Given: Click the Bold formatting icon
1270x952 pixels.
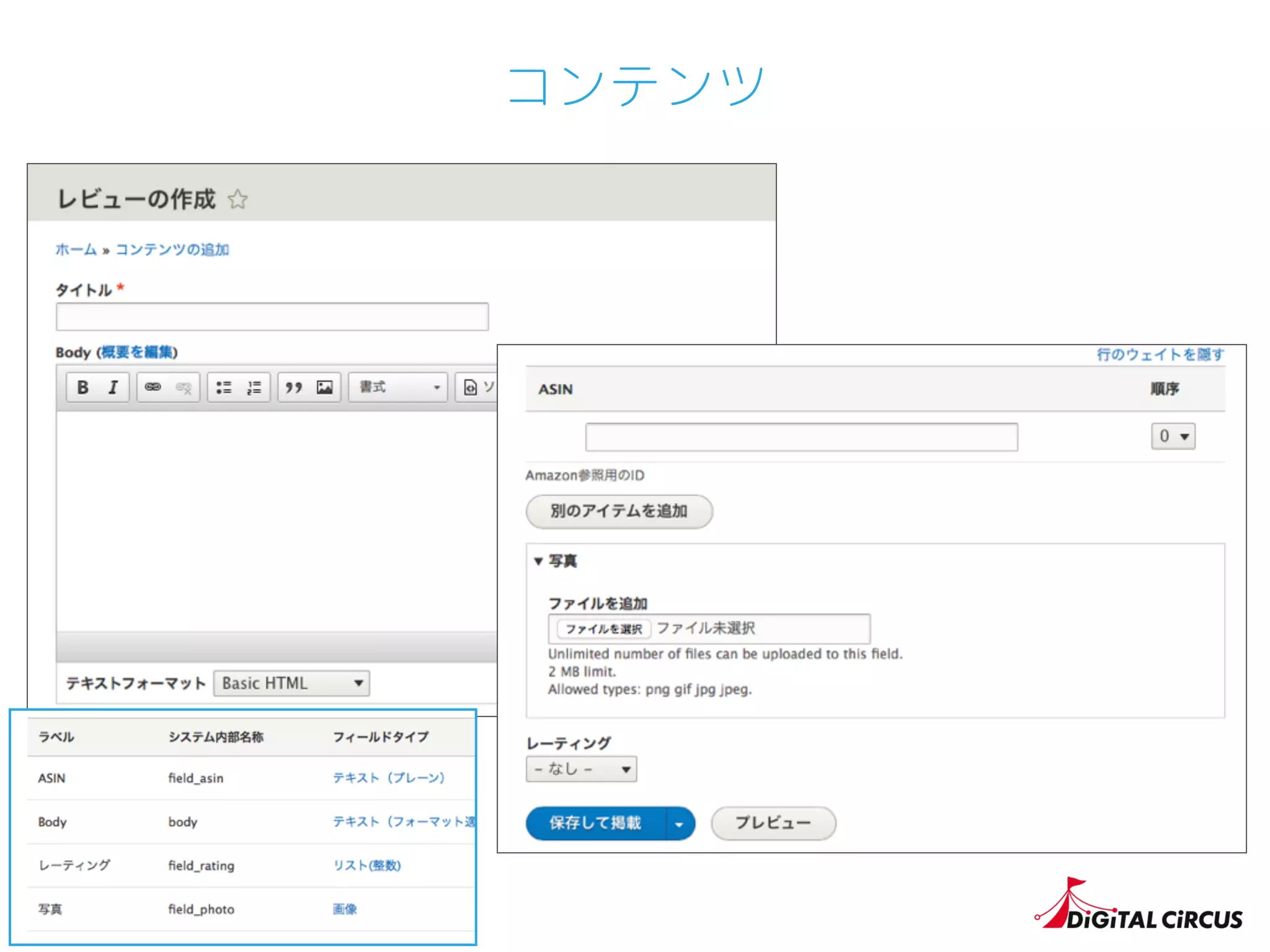Looking at the screenshot, I should coord(82,387).
